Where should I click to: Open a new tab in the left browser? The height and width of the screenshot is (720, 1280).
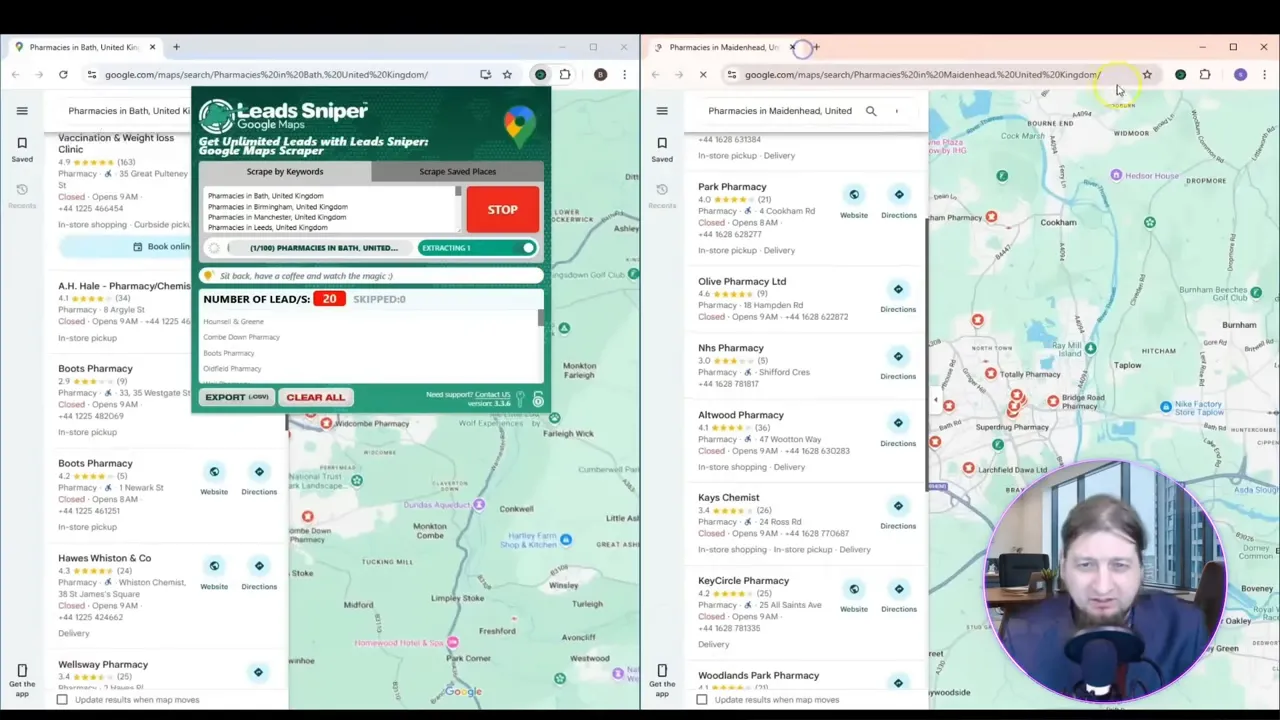click(176, 47)
